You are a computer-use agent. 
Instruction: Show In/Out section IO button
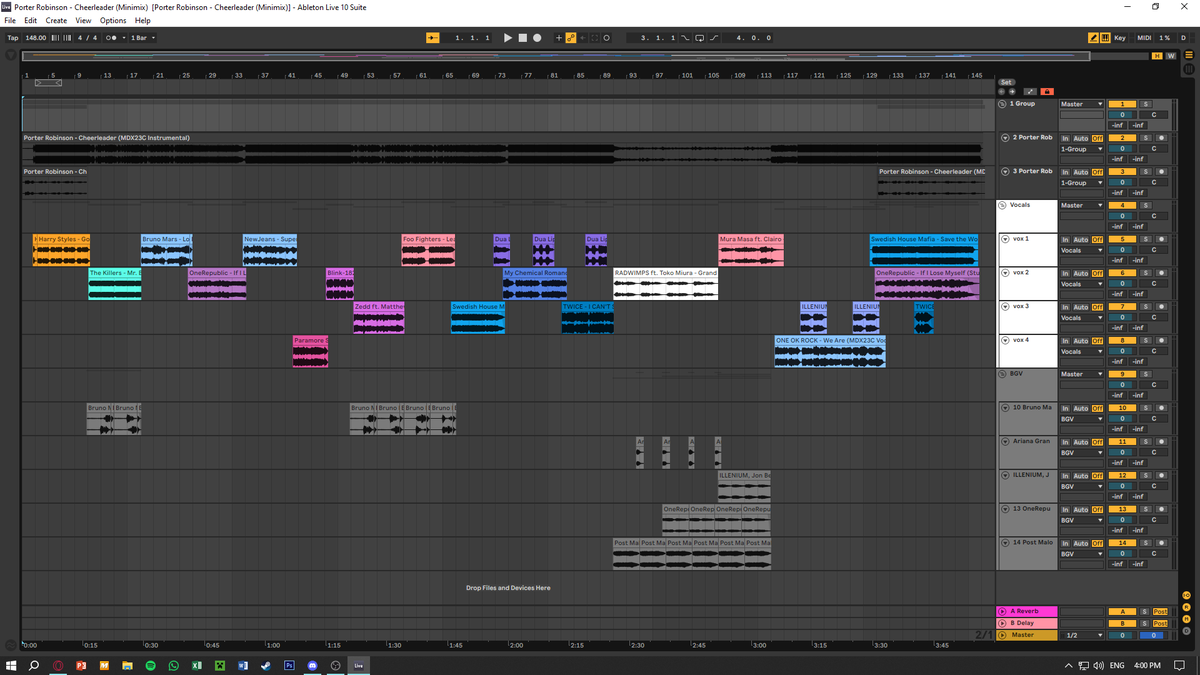[1189, 594]
